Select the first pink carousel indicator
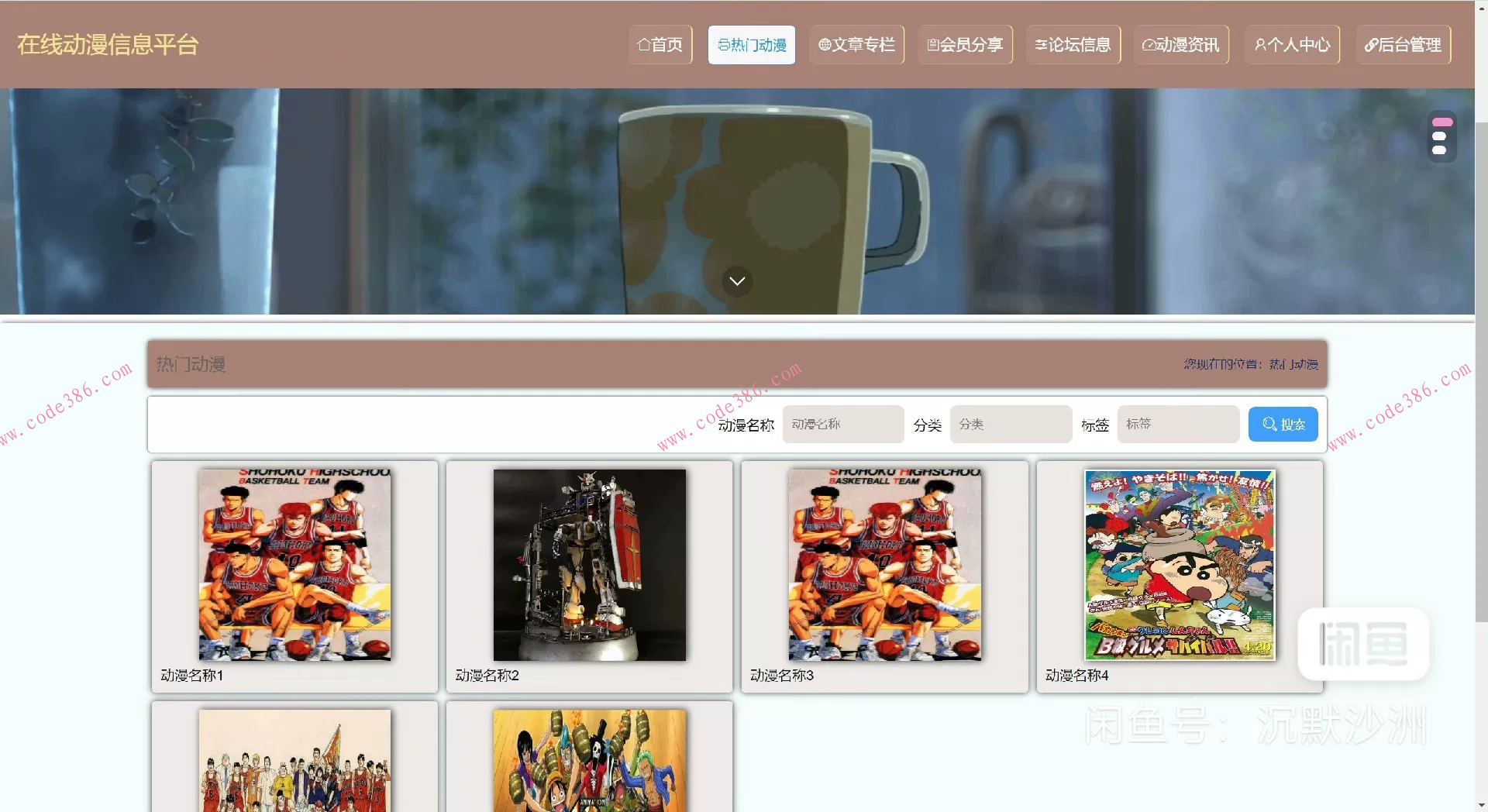1488x812 pixels. pos(1442,122)
